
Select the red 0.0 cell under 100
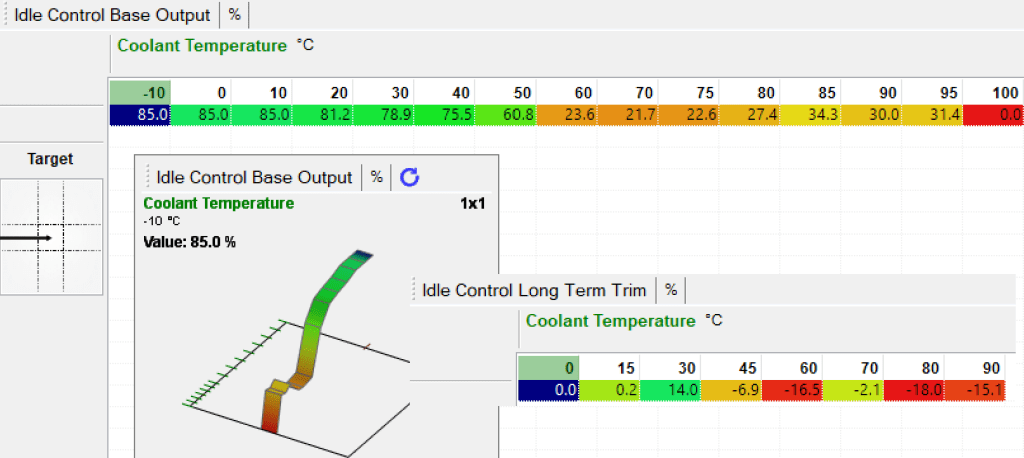pyautogui.click(x=996, y=114)
